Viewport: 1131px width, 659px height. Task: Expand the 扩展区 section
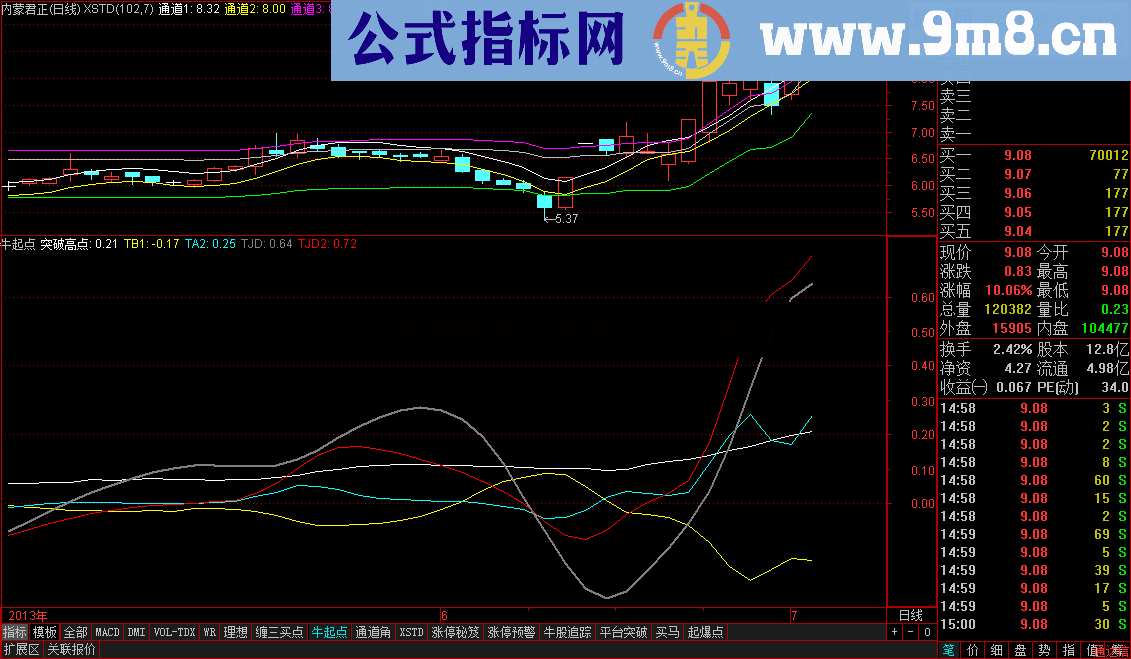pos(20,648)
